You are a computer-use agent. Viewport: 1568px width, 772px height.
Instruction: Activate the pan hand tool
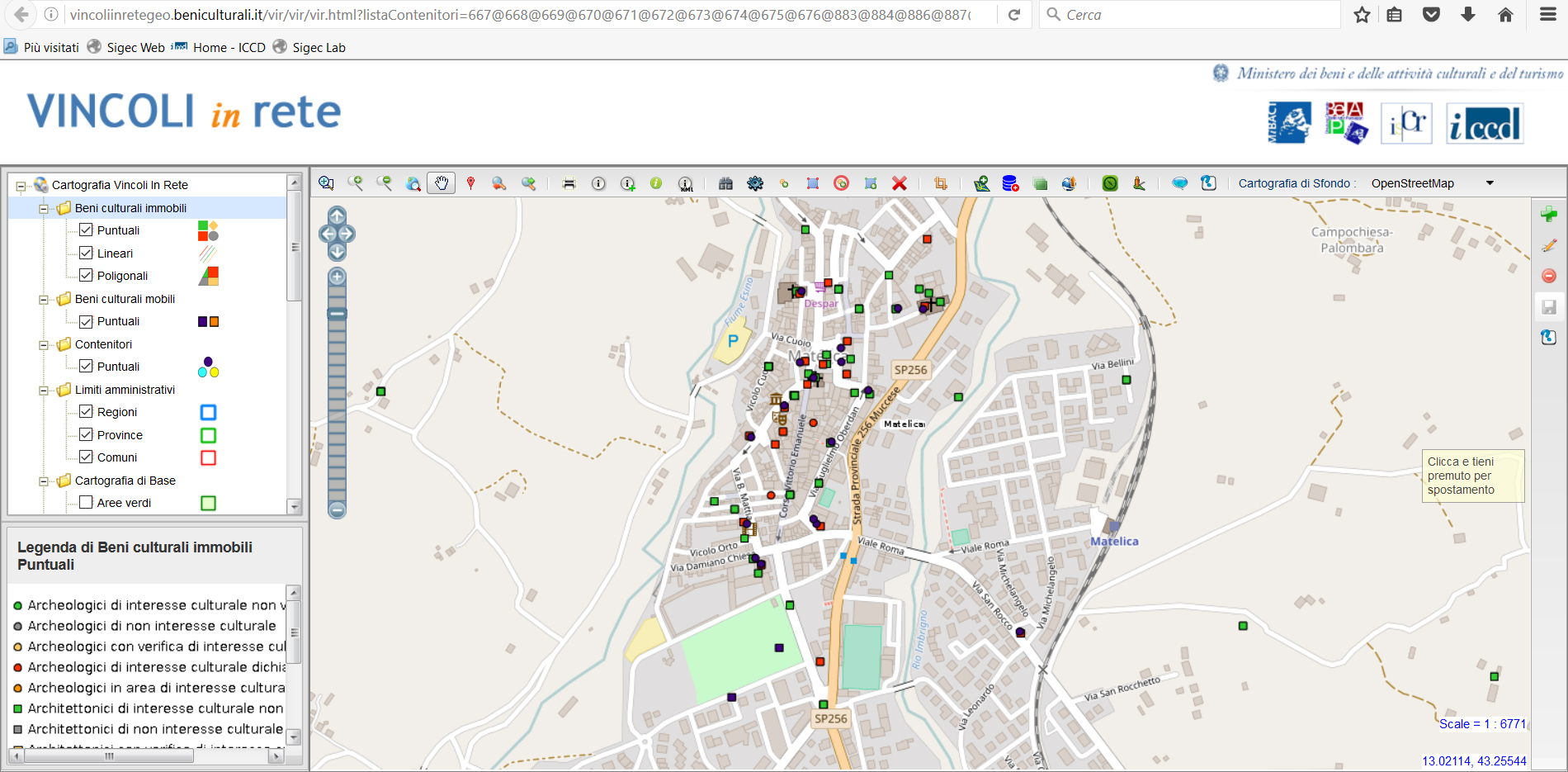tap(442, 183)
